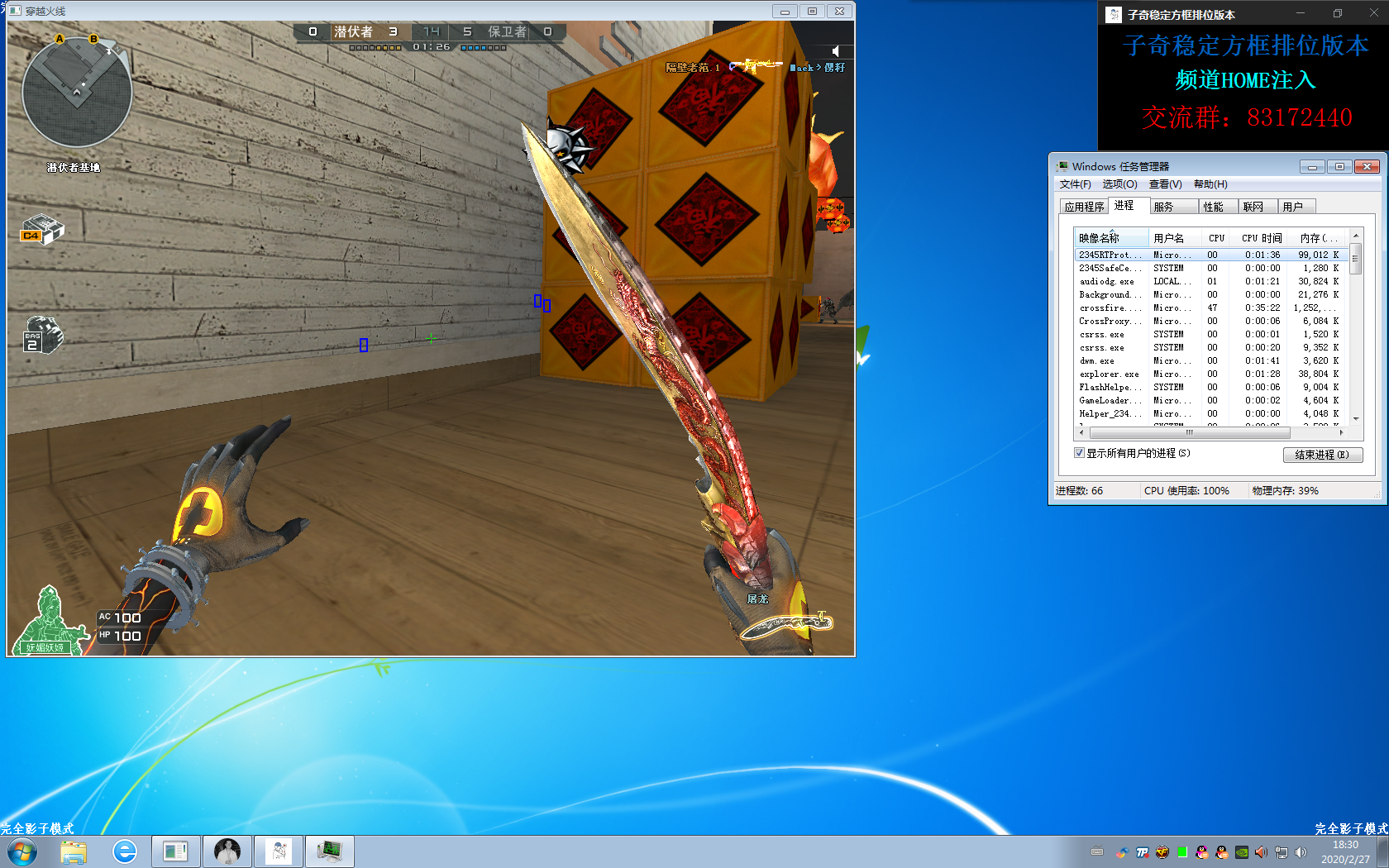Screen dimensions: 1389x868
Task: Open the 帮助(H) menu in Task Manager
Action: pyautogui.click(x=1210, y=184)
